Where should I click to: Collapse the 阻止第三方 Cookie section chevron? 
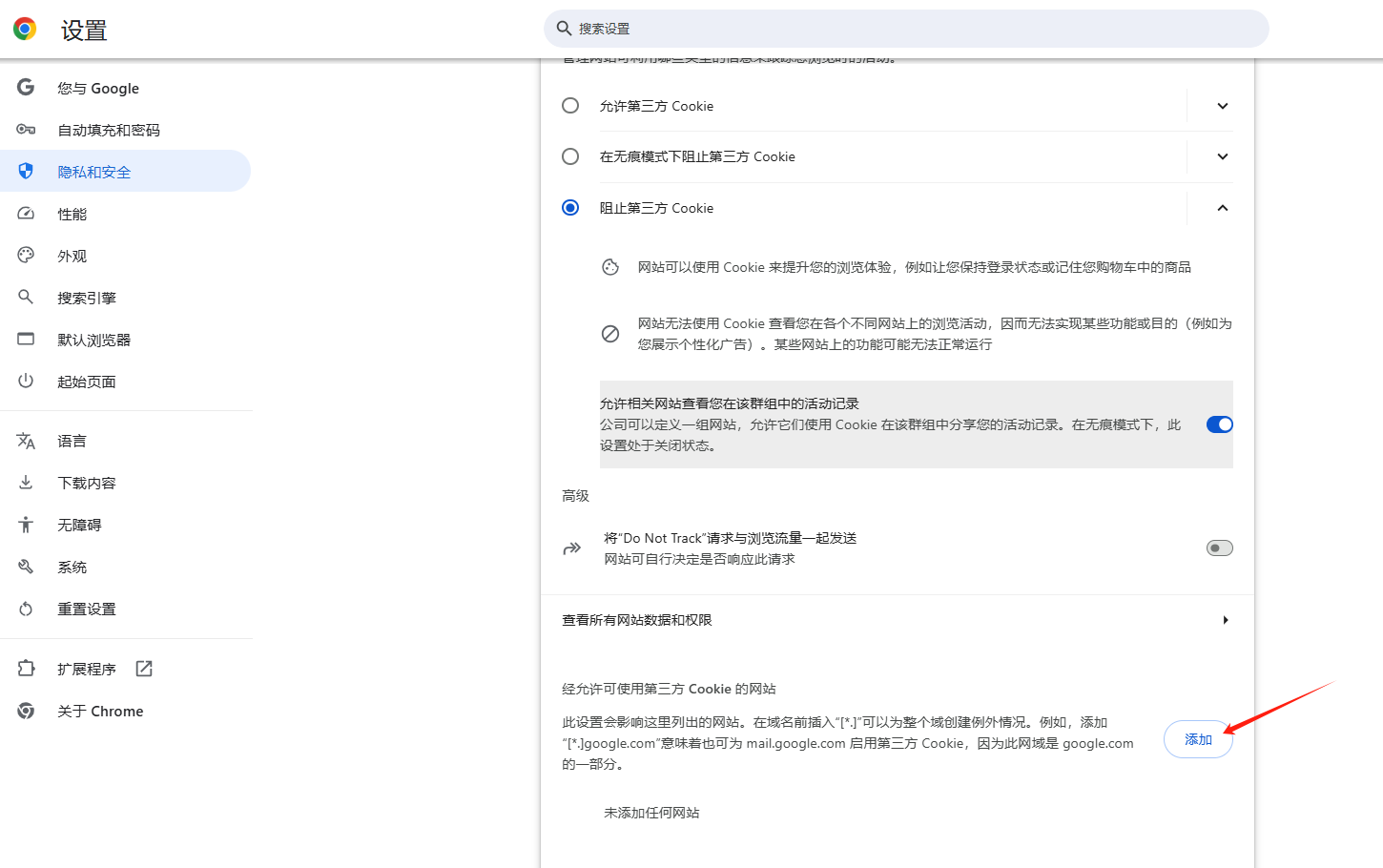[1223, 208]
